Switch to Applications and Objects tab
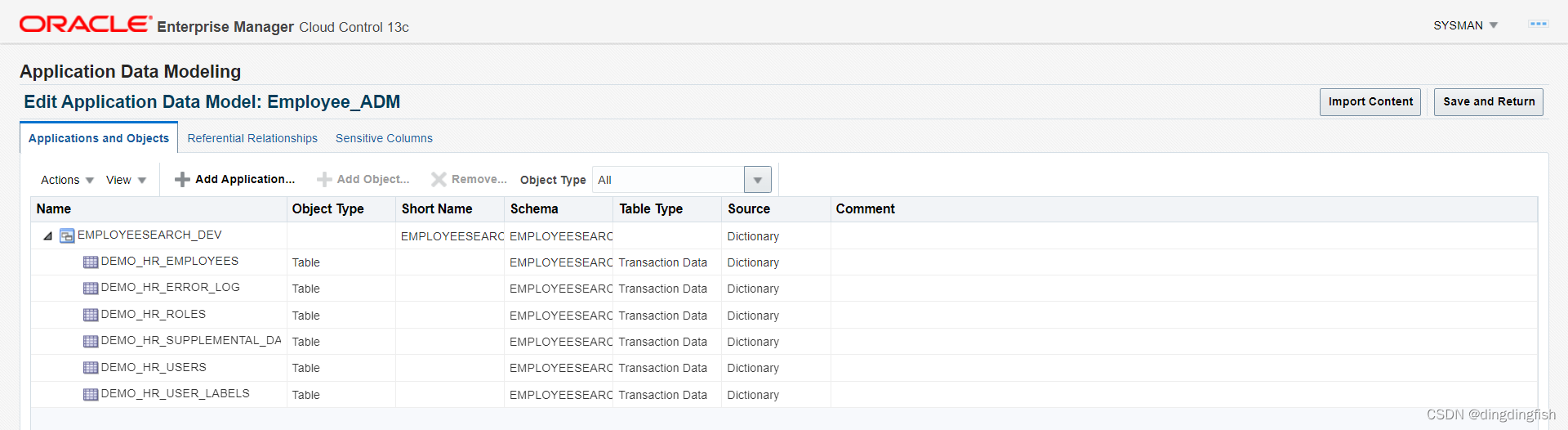This screenshot has height=430, width=1568. tap(99, 138)
